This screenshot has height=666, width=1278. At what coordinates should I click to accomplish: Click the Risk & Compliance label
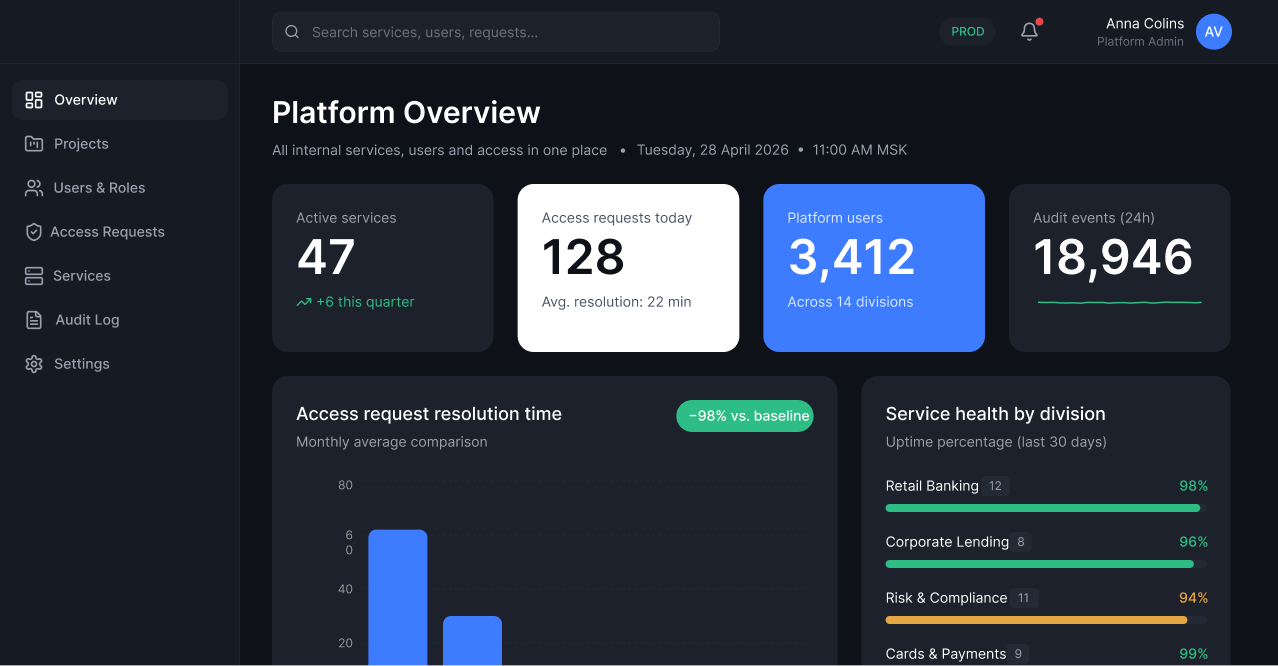pyautogui.click(x=947, y=598)
